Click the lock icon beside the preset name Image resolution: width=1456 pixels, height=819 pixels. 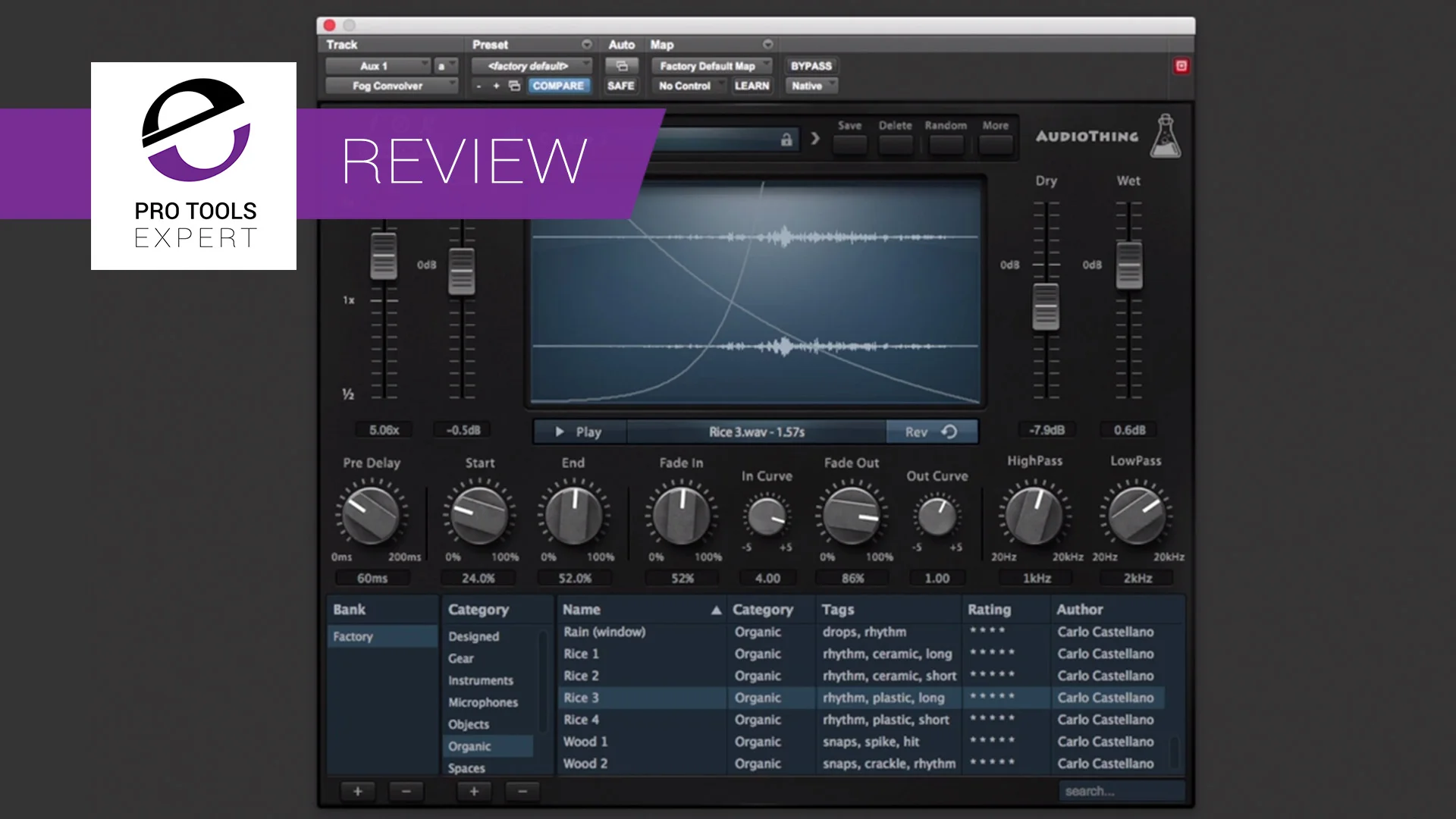(786, 140)
